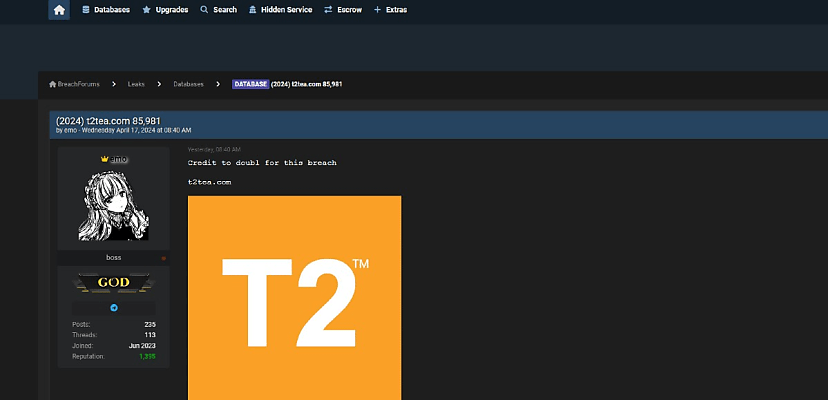This screenshot has width=828, height=400.
Task: Go to the forum home icon
Action: click(59, 10)
